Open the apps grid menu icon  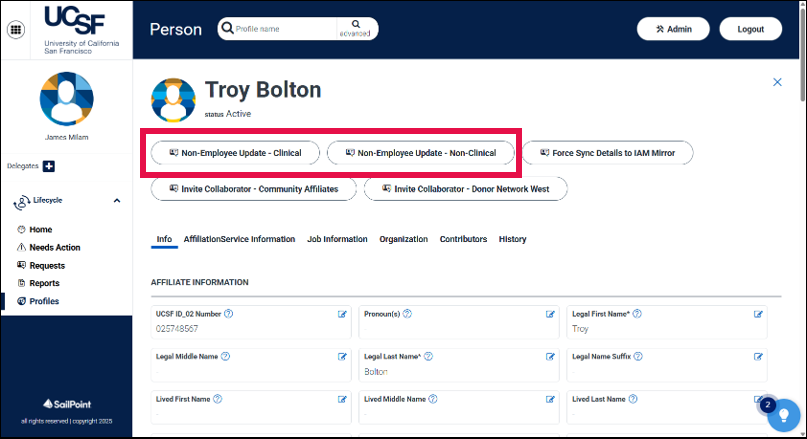(16, 29)
